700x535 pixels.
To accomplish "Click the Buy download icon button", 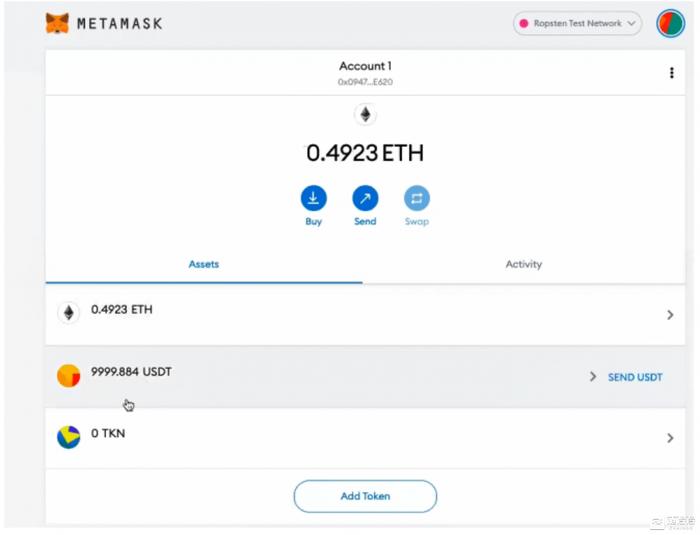I will [x=313, y=198].
